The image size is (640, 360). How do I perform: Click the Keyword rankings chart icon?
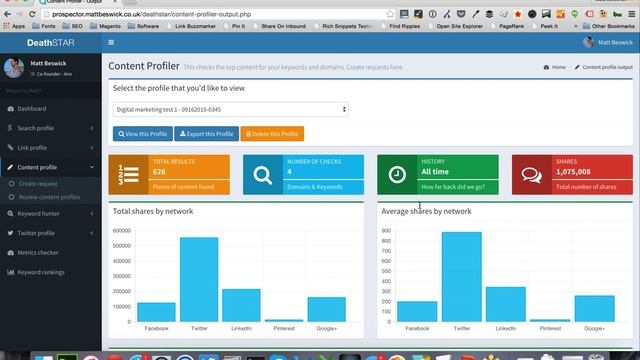[11, 272]
